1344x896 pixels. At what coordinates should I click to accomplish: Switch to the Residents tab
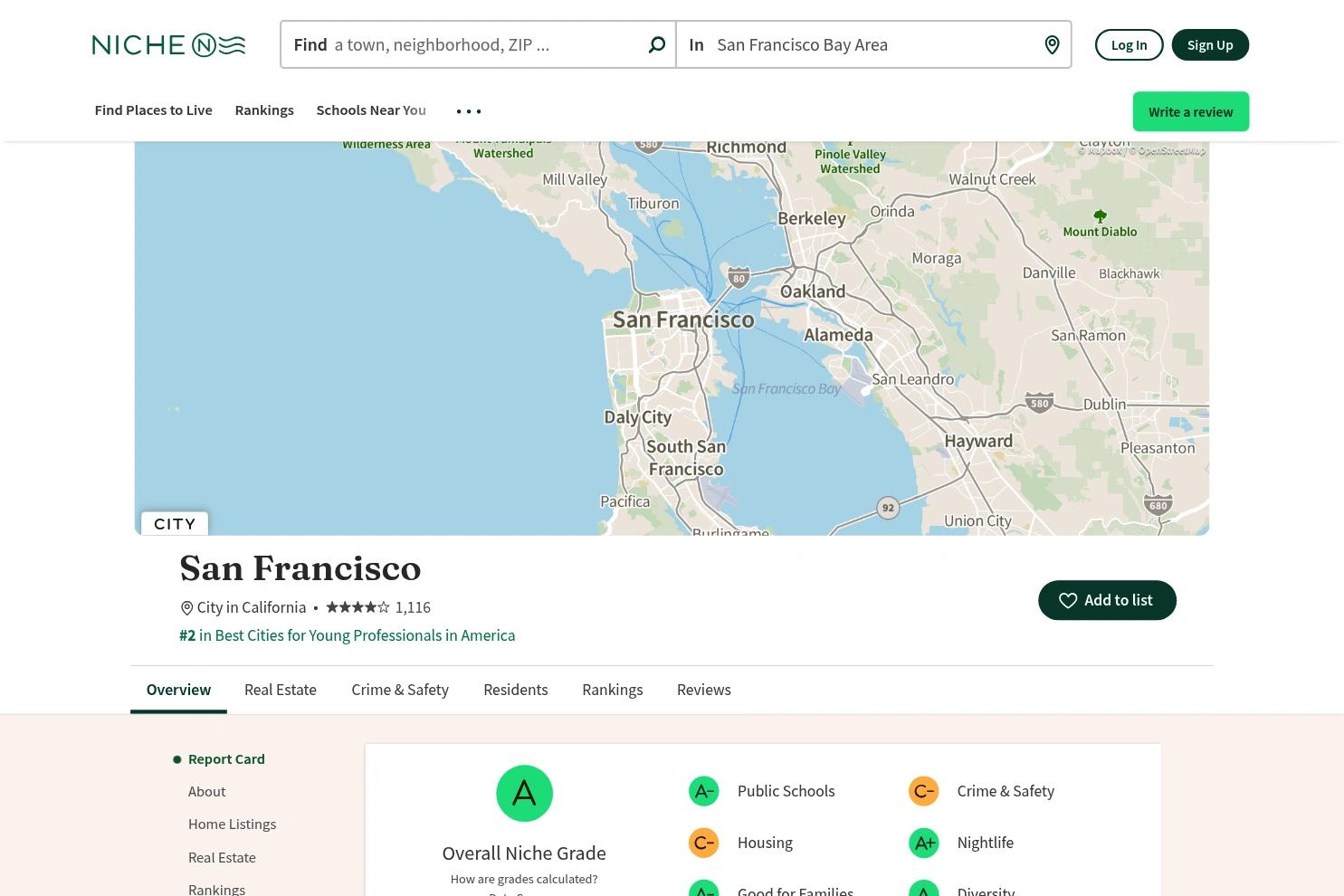(516, 690)
